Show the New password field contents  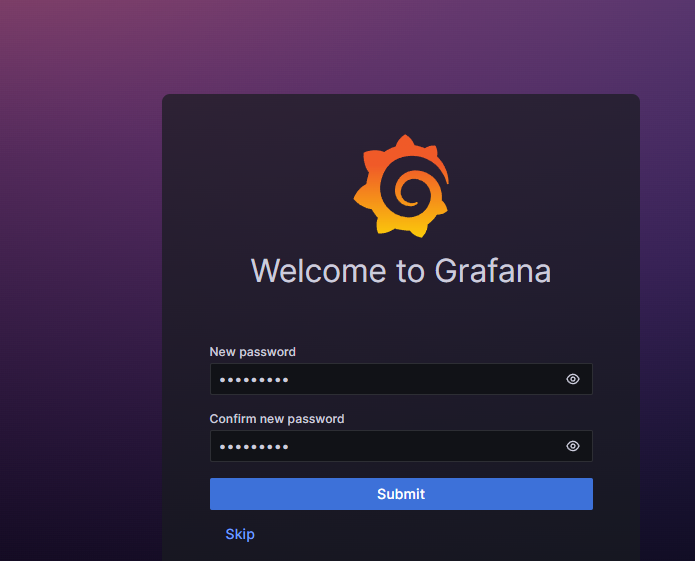point(573,379)
